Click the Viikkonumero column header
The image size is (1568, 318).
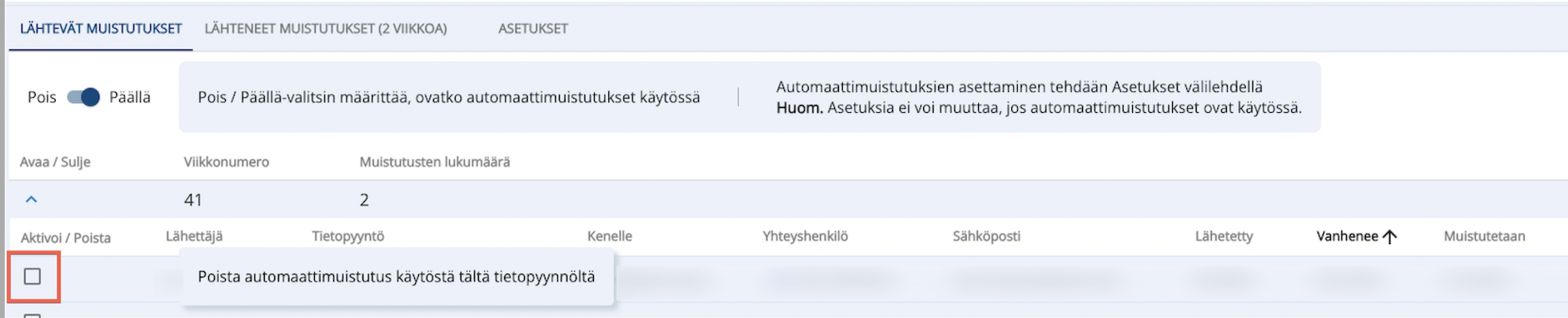click(227, 162)
